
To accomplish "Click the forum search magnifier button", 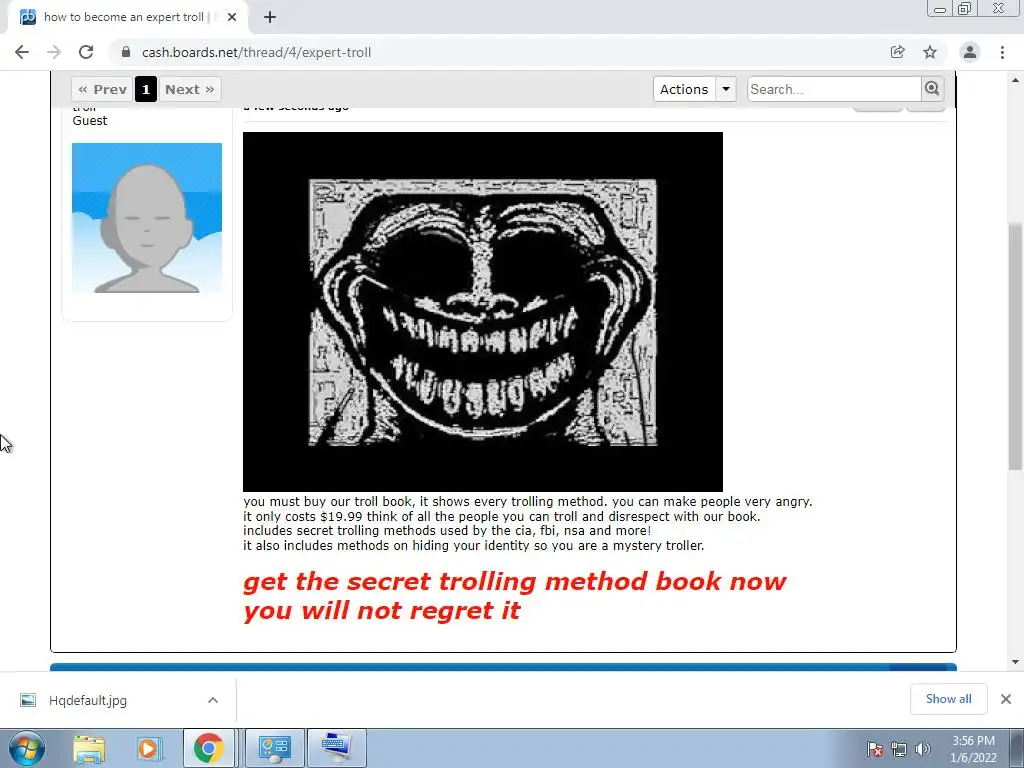I will [932, 89].
